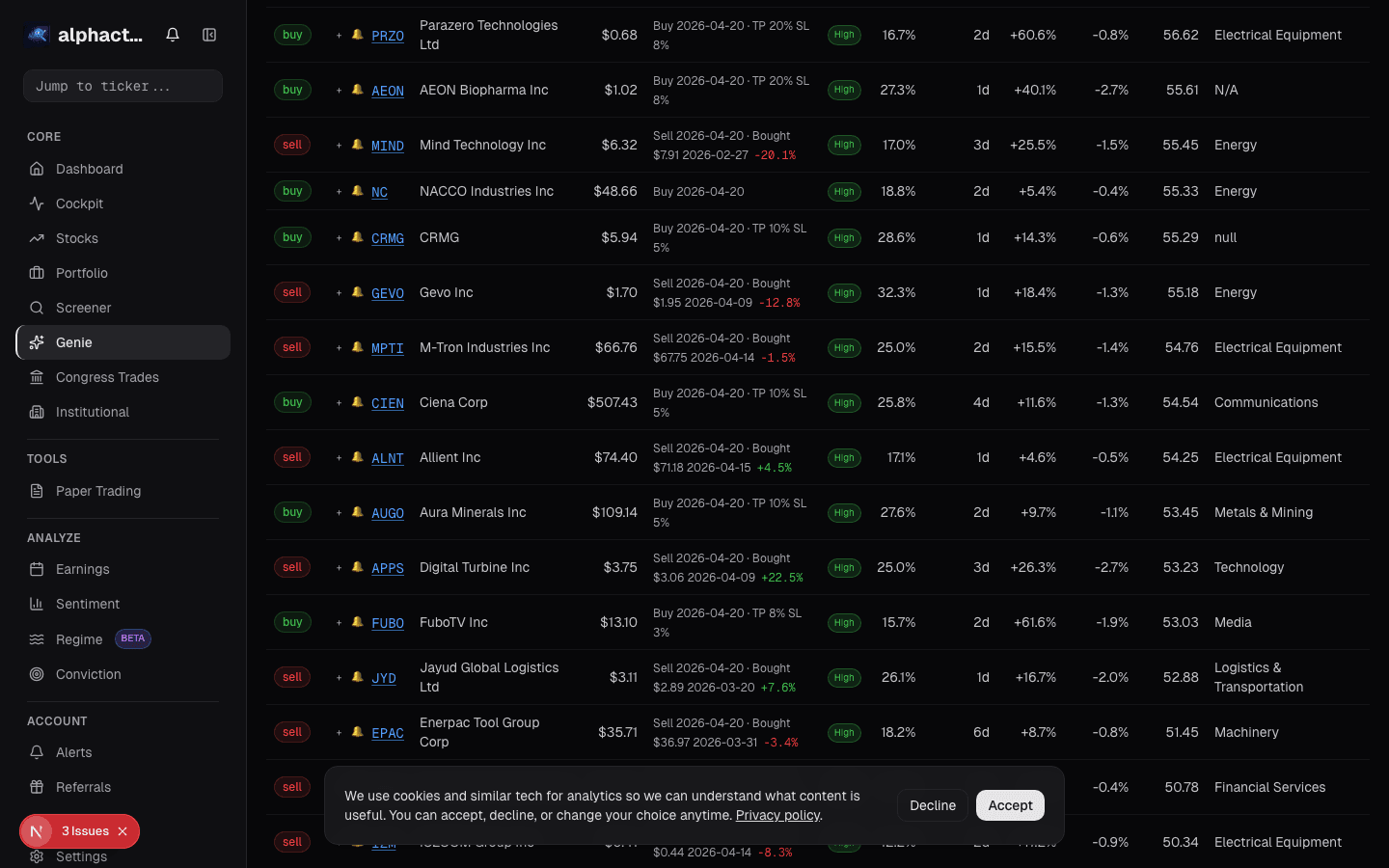The width and height of the screenshot is (1389, 868).
Task: Open the Privacy policy link
Action: click(777, 815)
